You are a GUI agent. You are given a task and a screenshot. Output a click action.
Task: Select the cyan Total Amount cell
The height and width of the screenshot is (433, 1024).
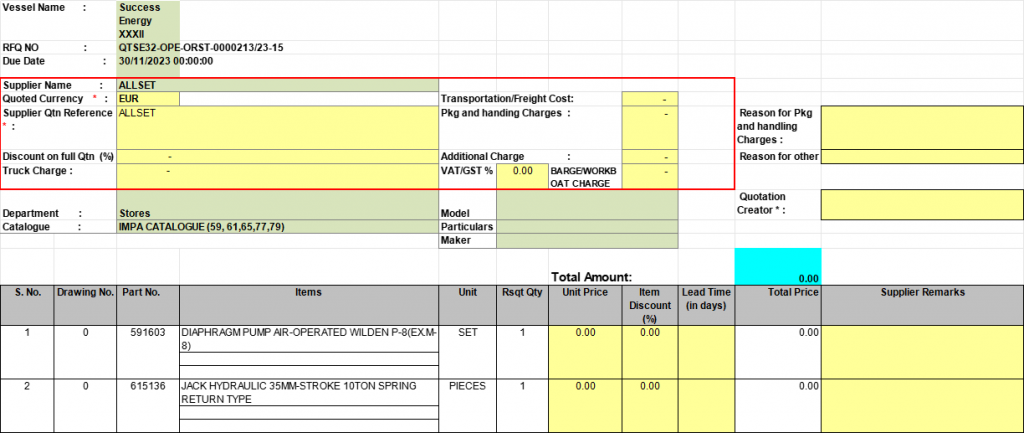777,266
